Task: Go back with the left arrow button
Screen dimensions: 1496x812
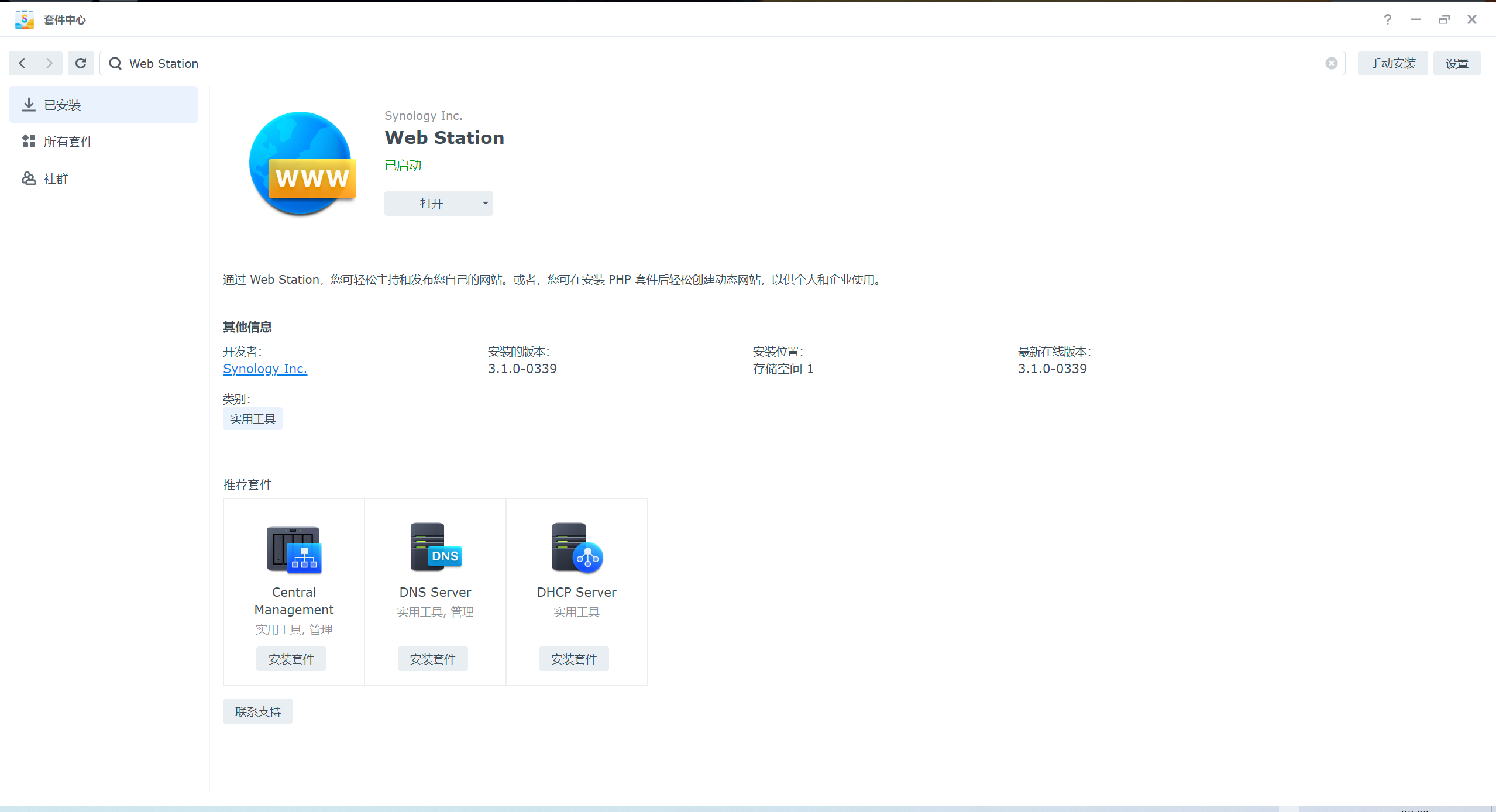Action: coord(22,63)
